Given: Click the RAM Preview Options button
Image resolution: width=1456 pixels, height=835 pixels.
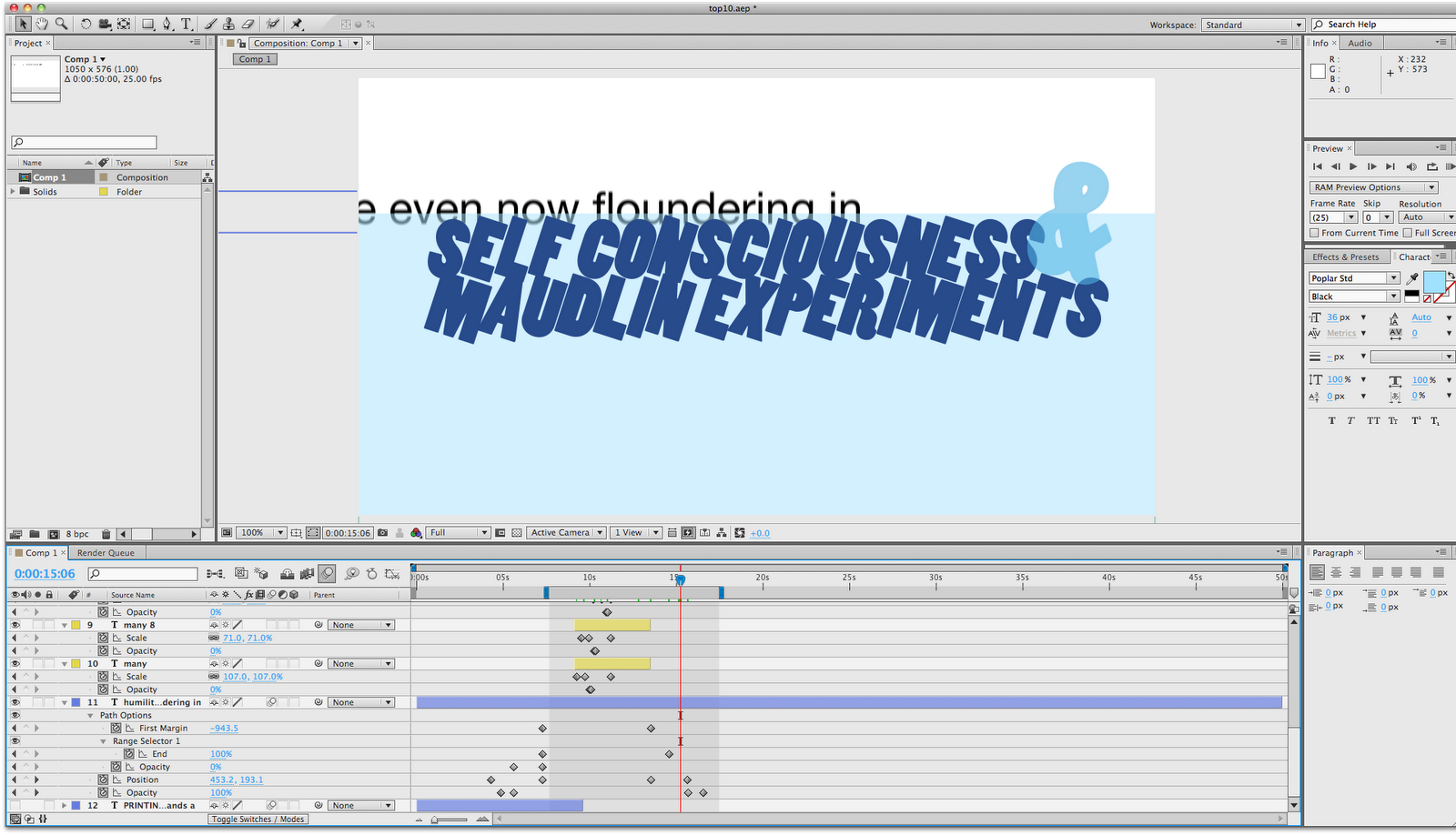Looking at the screenshot, I should click(1374, 187).
